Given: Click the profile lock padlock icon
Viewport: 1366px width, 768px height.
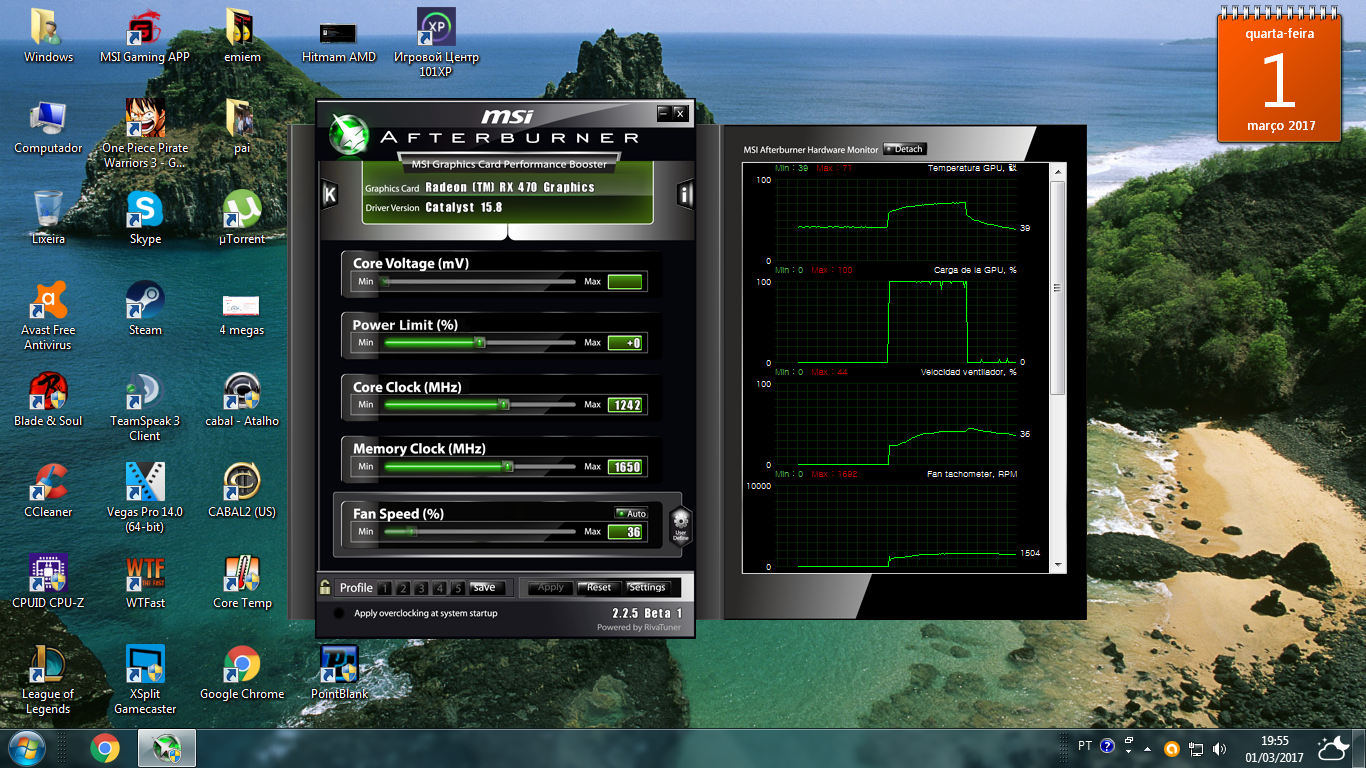Looking at the screenshot, I should pos(325,587).
